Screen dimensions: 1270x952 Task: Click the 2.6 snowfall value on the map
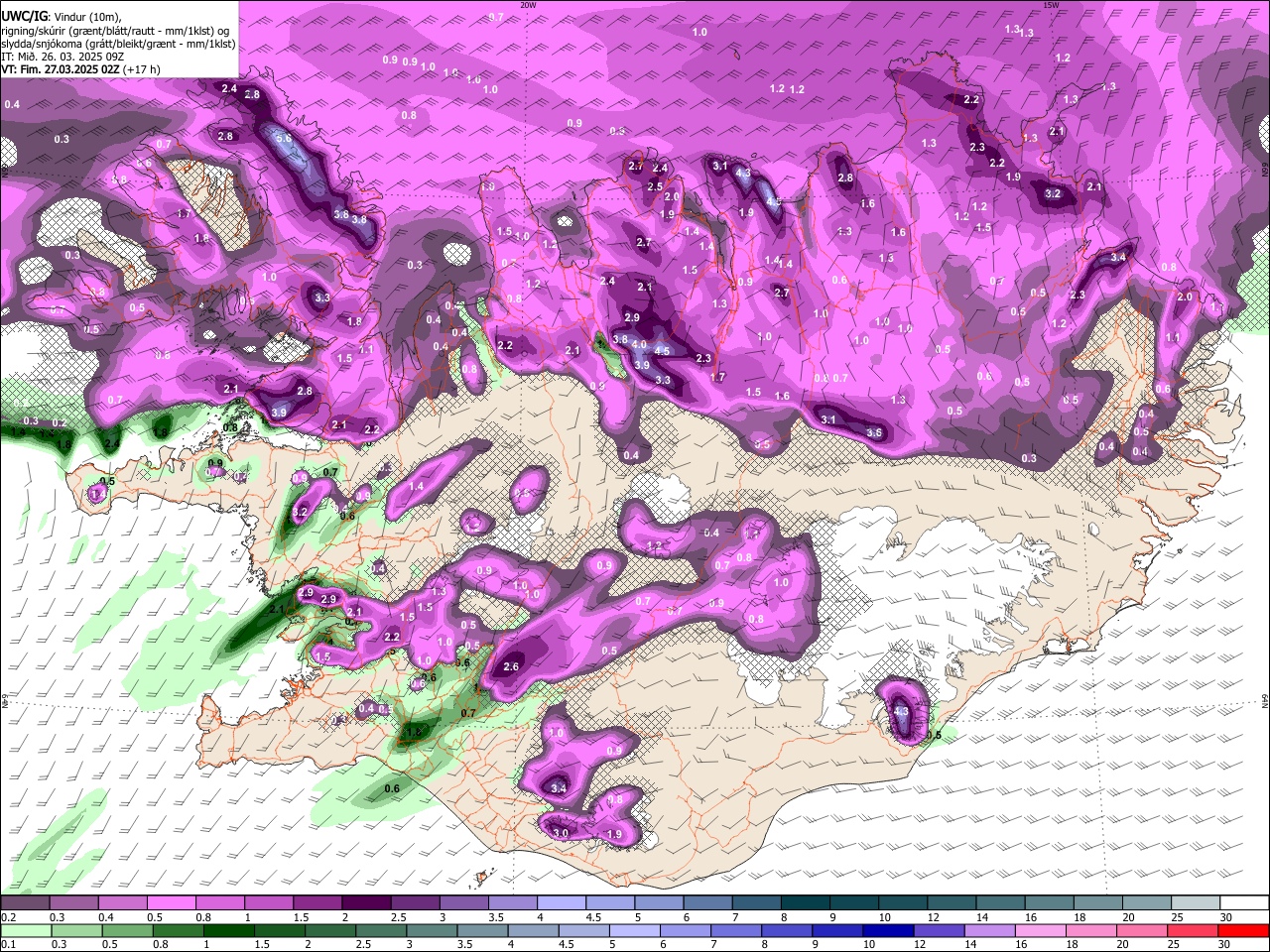click(511, 667)
